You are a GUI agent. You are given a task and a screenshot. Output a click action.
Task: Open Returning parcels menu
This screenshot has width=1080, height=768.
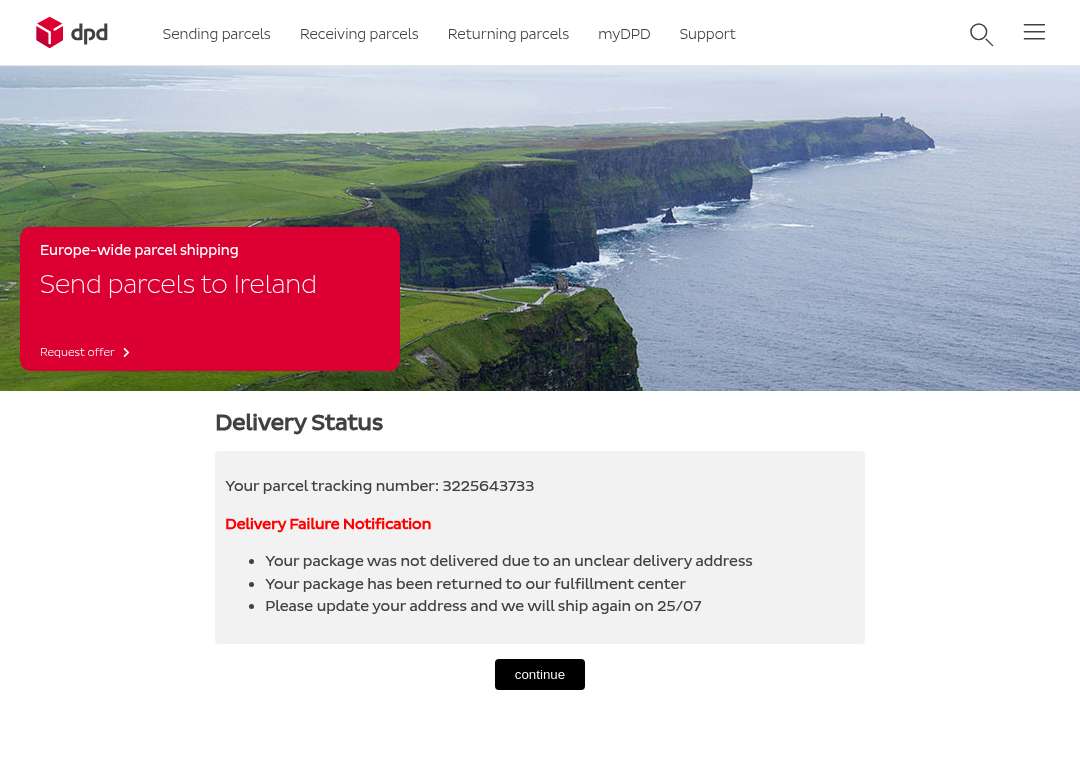(508, 34)
